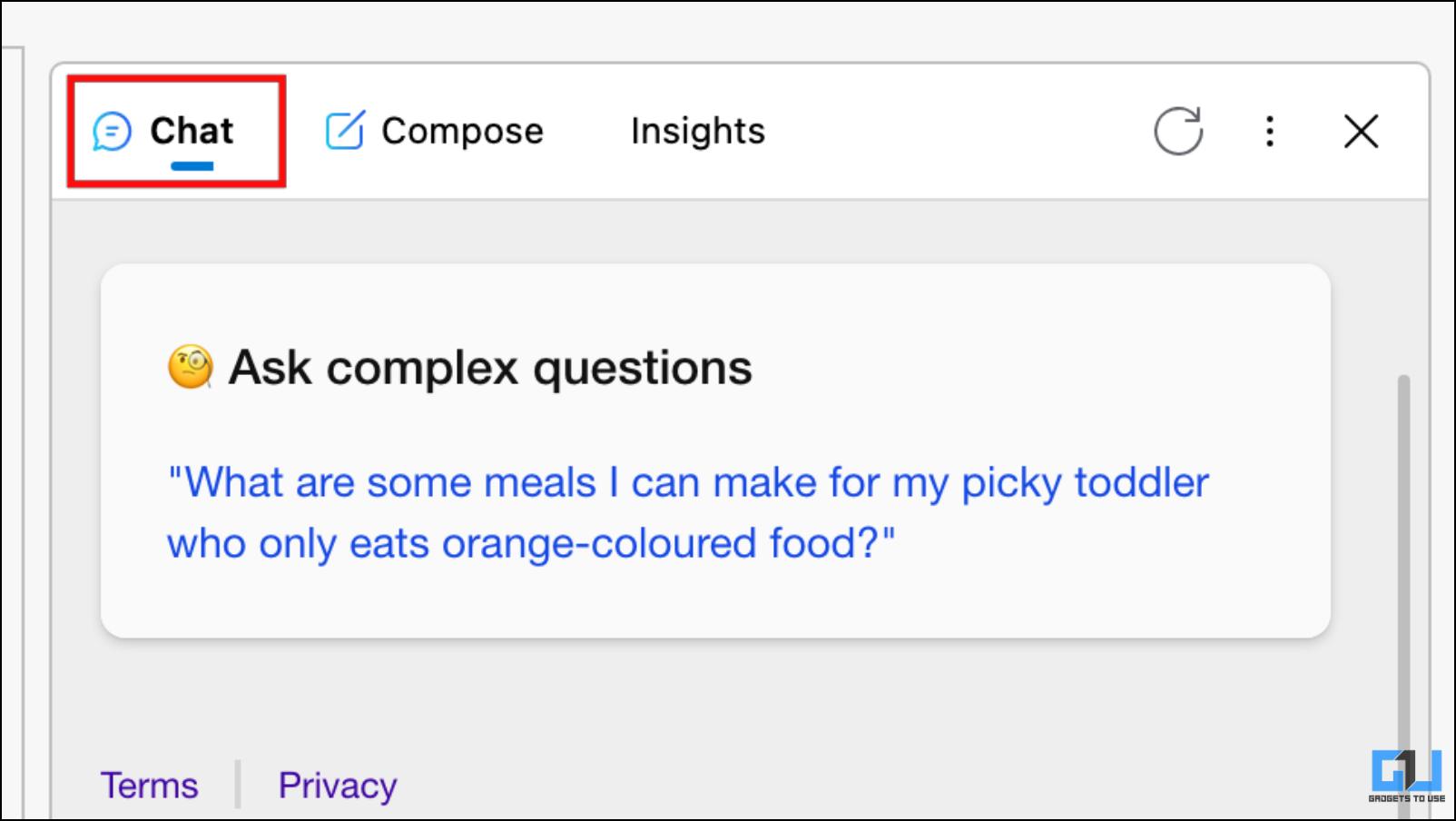
Task: Click the Gadgets To Use watermark logo
Action: (1406, 776)
